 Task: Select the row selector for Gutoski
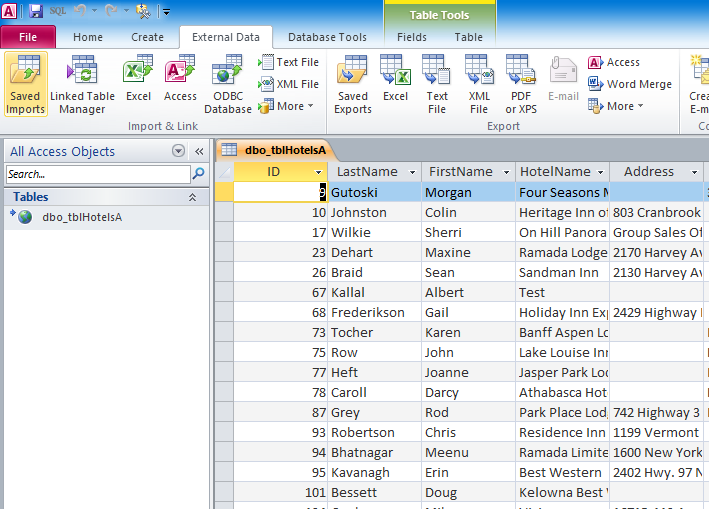(x=224, y=192)
